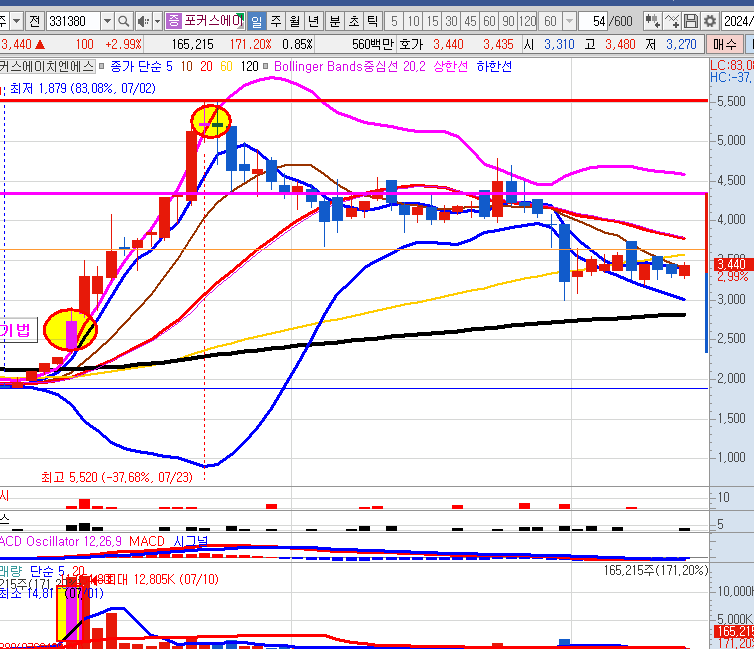Select the 틱 tick chart tab
The width and height of the screenshot is (754, 649).
(372, 21)
